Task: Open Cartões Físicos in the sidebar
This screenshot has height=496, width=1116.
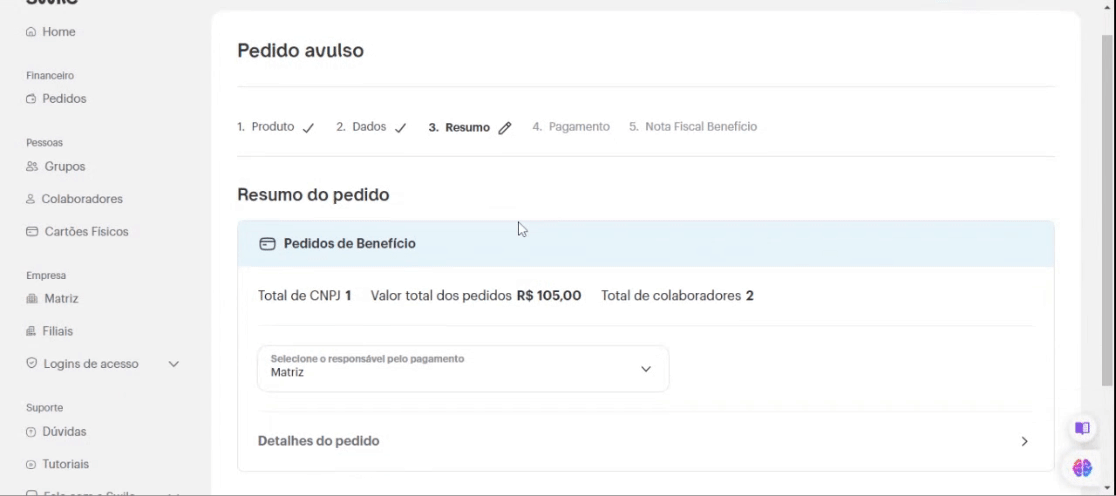Action: tap(77, 232)
